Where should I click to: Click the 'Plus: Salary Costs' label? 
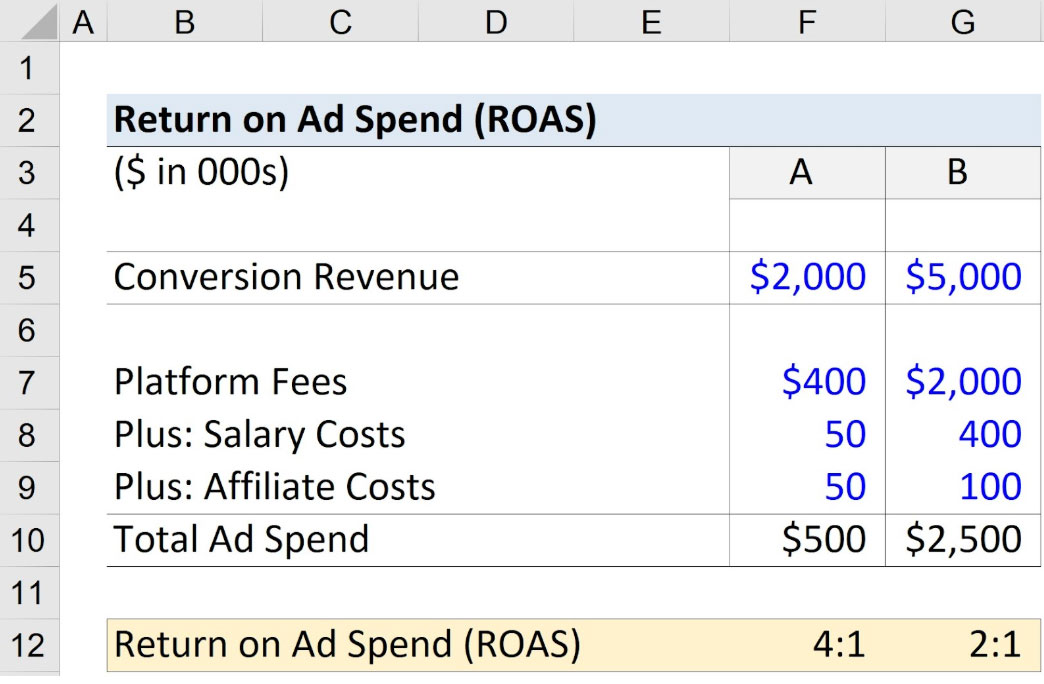tap(260, 436)
